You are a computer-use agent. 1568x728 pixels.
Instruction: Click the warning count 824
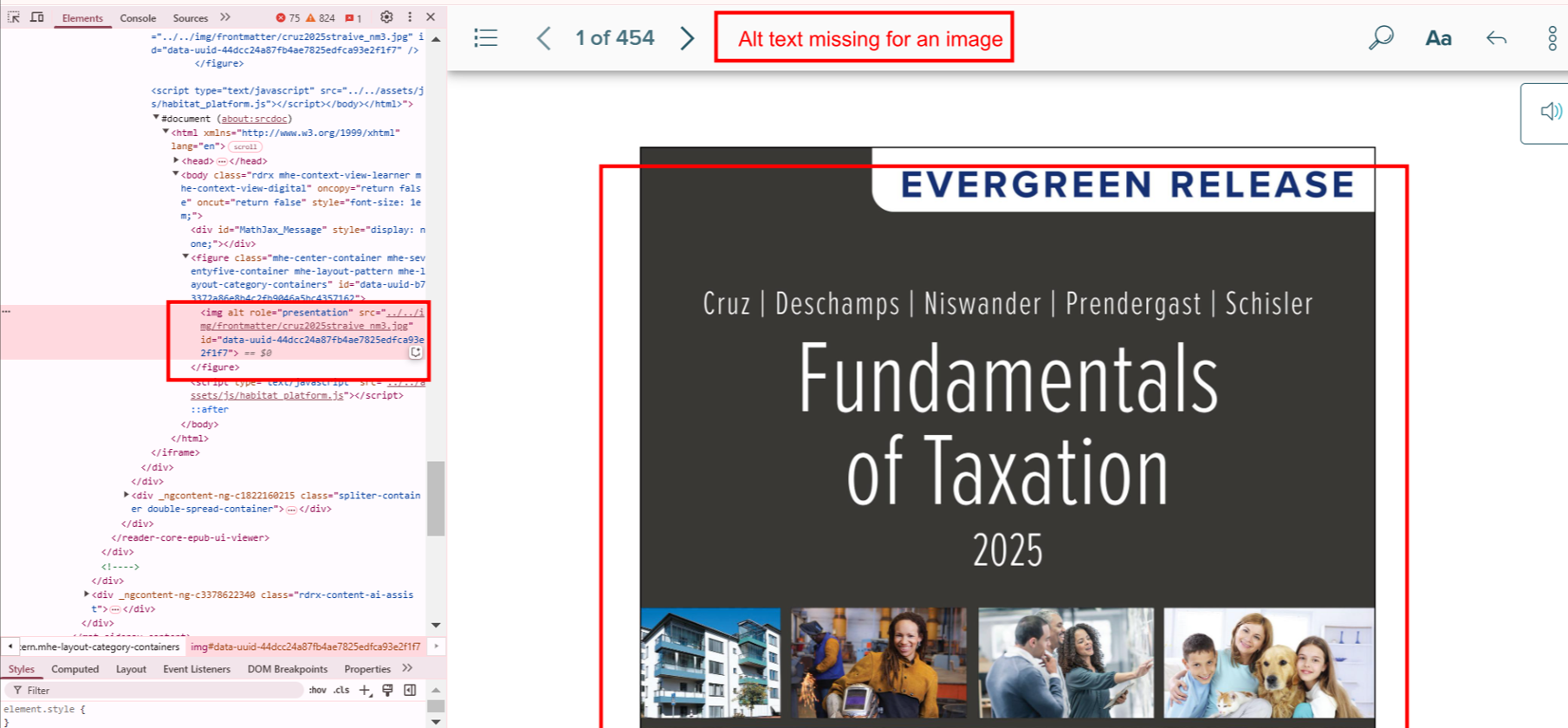click(x=321, y=18)
